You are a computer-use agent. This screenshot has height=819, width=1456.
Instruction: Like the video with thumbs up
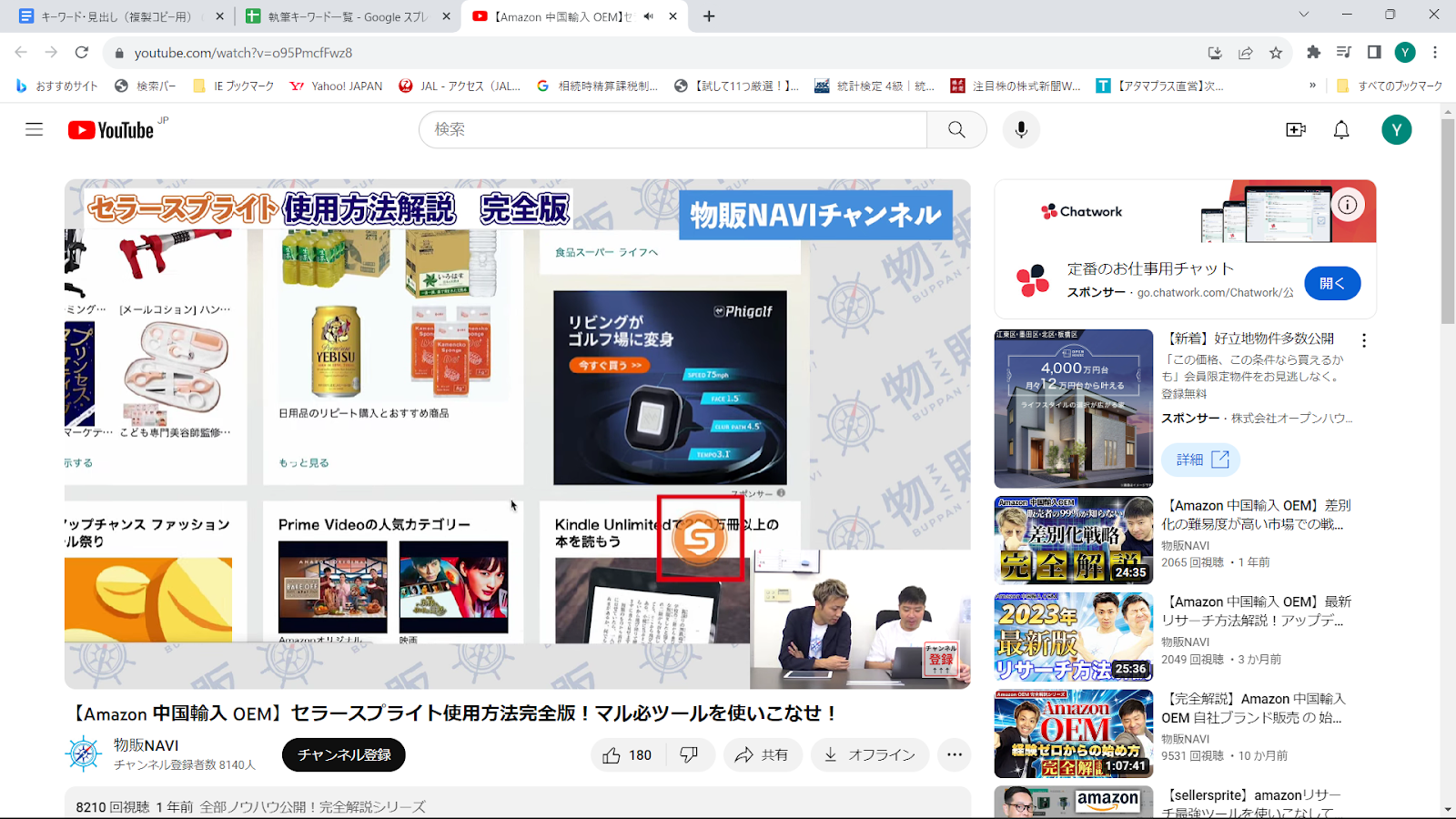point(628,754)
